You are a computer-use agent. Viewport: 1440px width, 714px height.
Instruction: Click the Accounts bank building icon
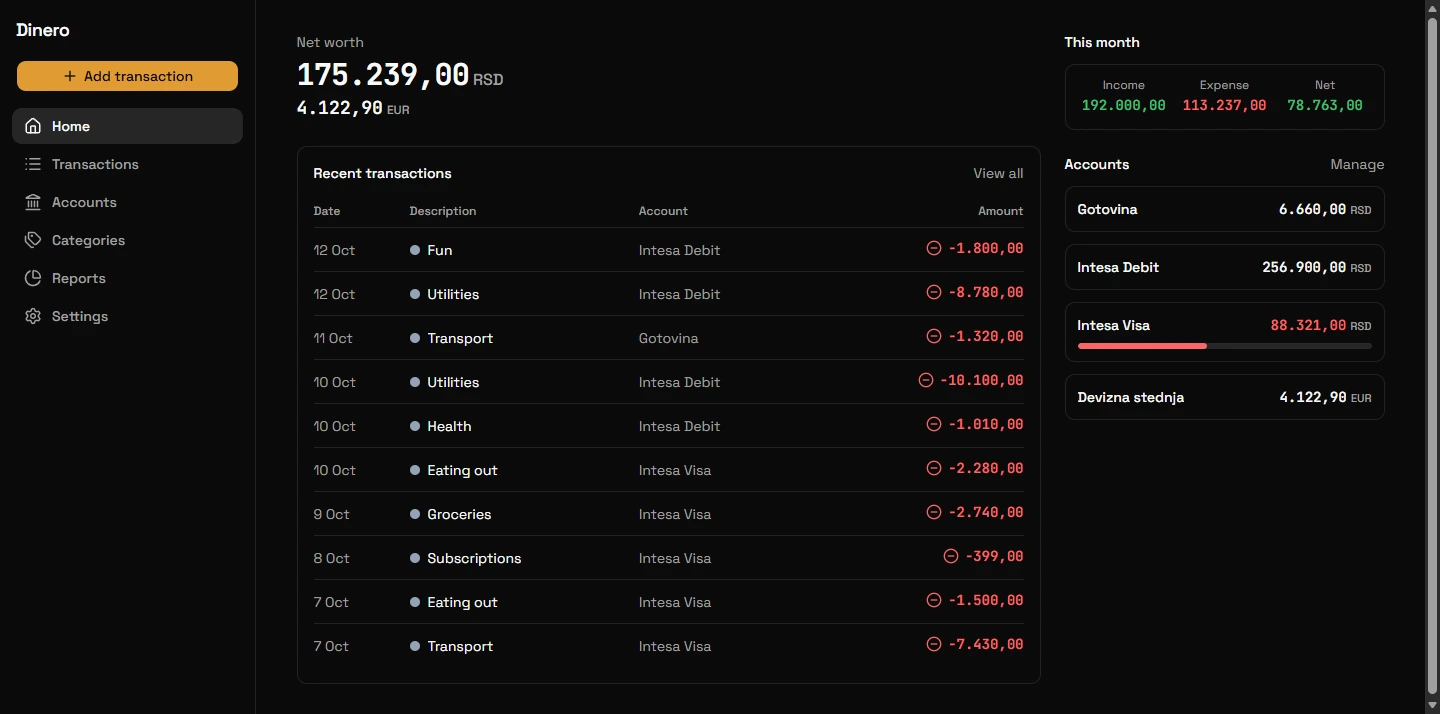(33, 202)
